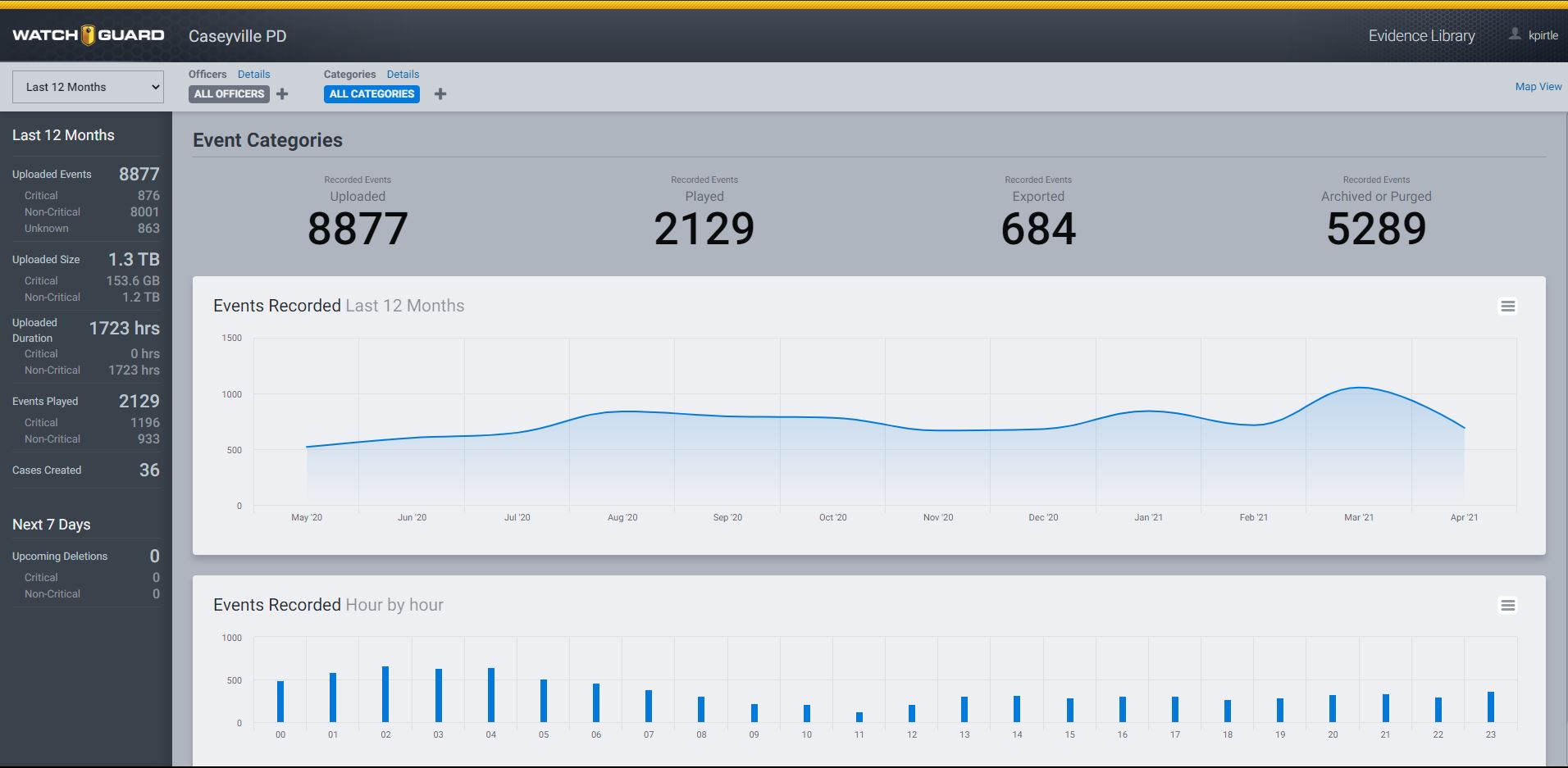Open Officers Details link
This screenshot has height=768, width=1568.
tap(253, 75)
